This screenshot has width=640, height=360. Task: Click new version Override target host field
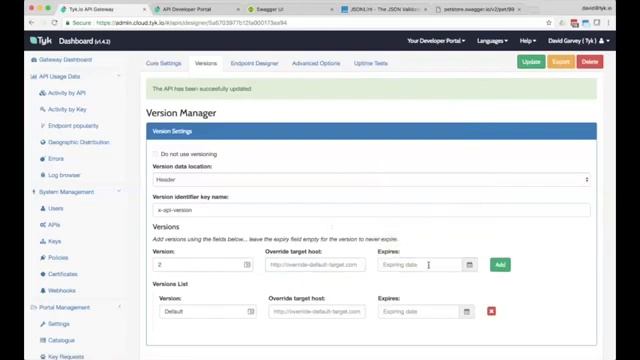(315, 265)
